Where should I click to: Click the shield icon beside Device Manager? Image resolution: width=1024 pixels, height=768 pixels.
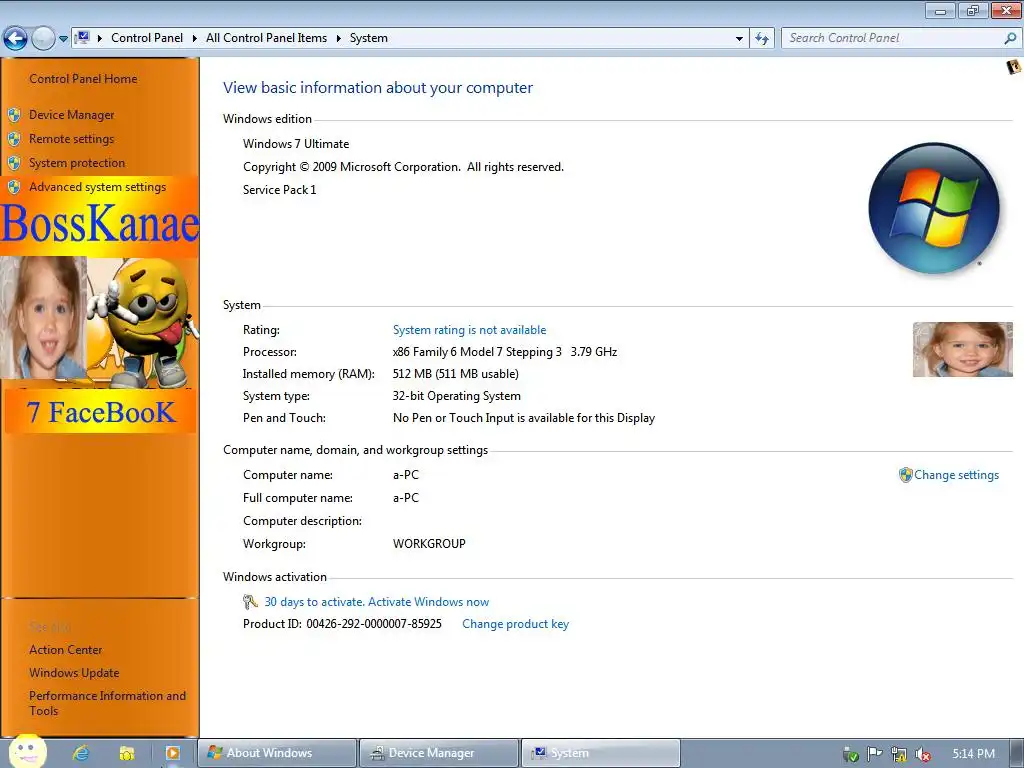[x=14, y=115]
